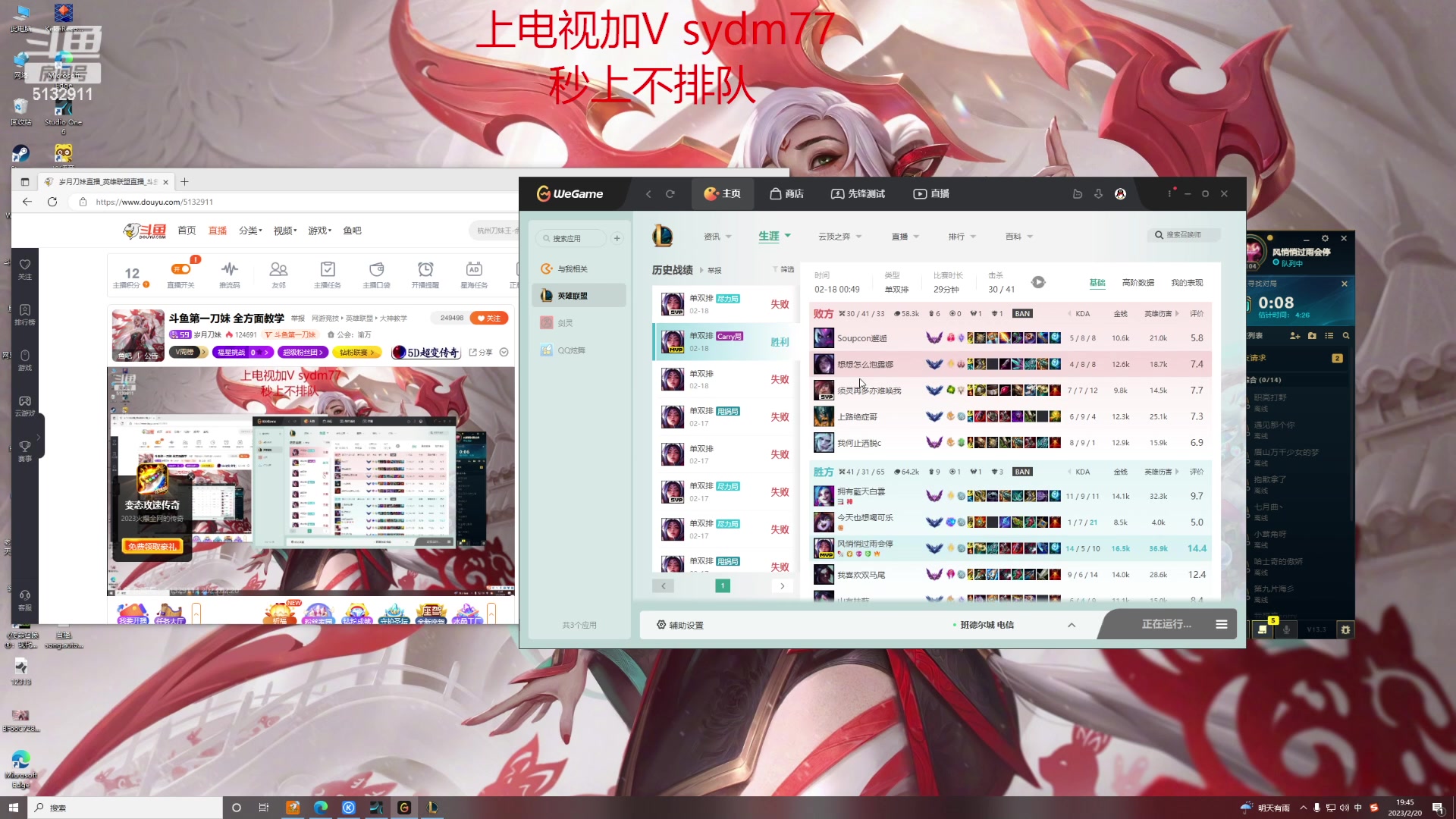Click the match replay play icon

pyautogui.click(x=1038, y=282)
